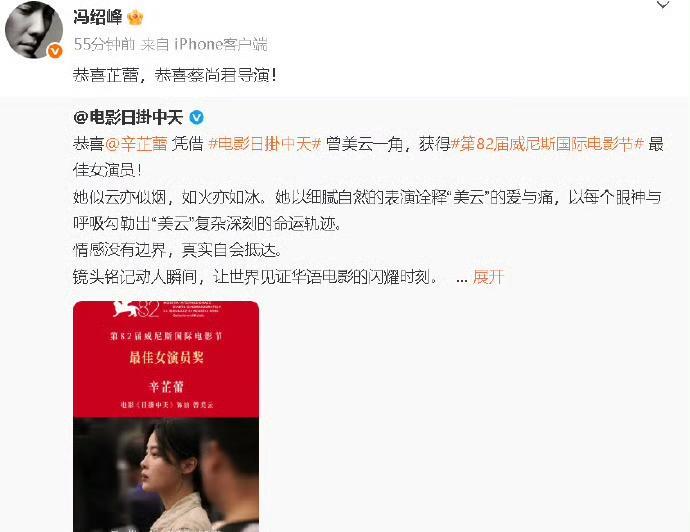Open the 冯绍峰 username link

coord(98,18)
